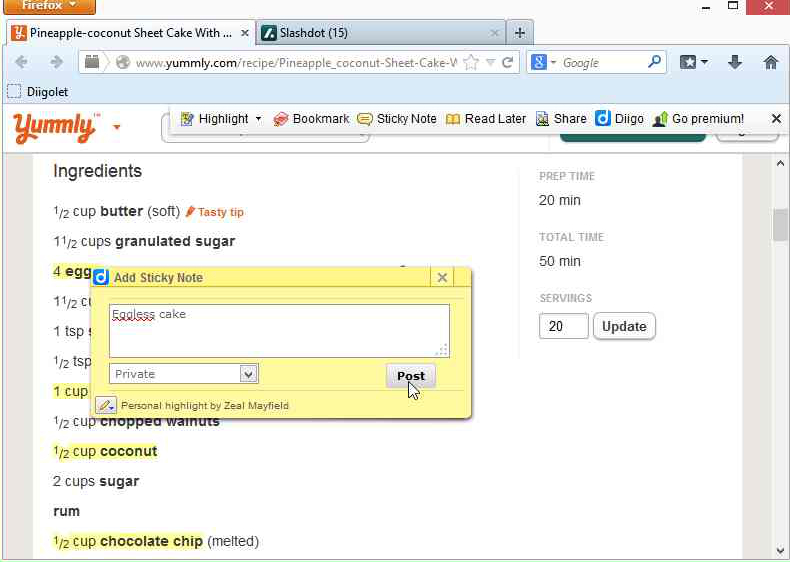Minimize the Firefox window
The image size is (790, 562).
(x=705, y=7)
